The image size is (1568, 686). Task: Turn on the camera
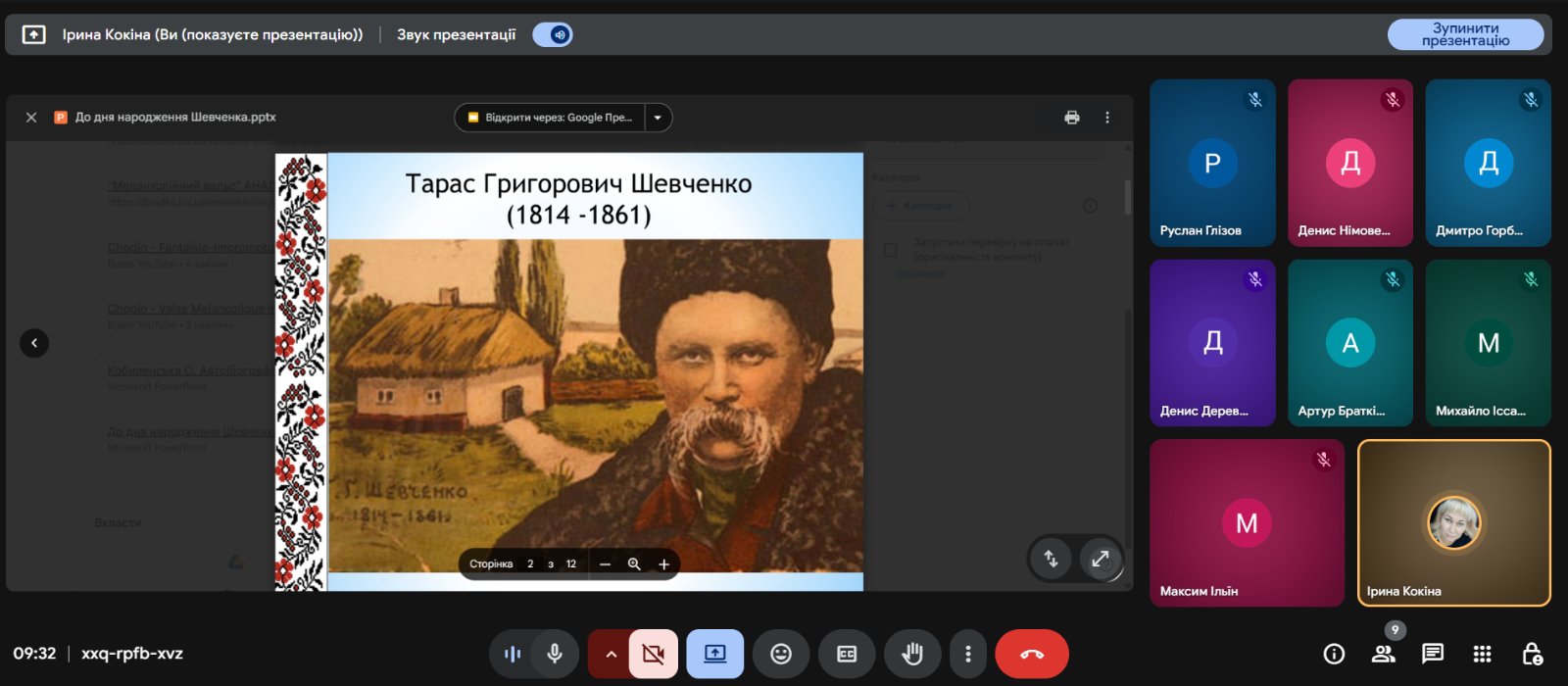click(653, 654)
